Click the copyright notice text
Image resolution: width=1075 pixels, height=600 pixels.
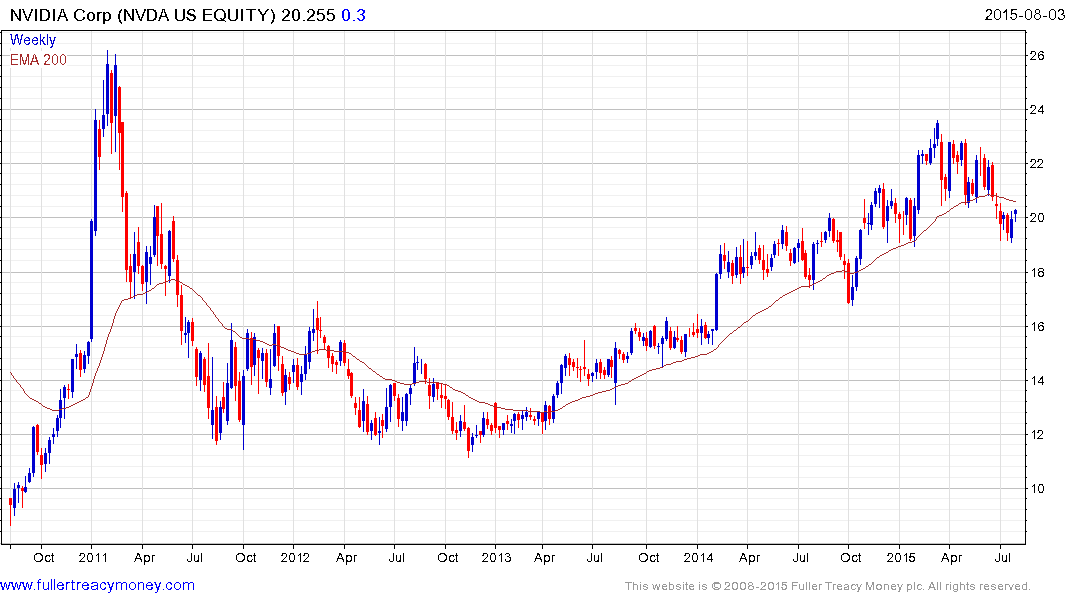pyautogui.click(x=828, y=586)
